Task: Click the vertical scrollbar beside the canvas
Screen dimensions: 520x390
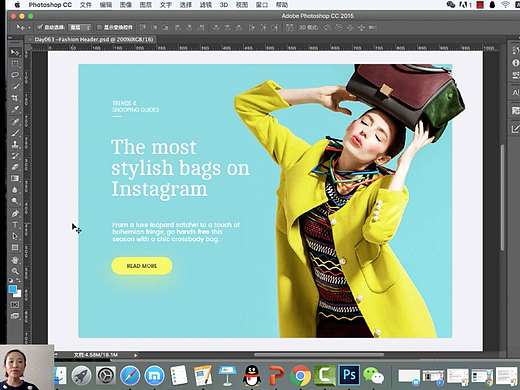Action: (502, 197)
